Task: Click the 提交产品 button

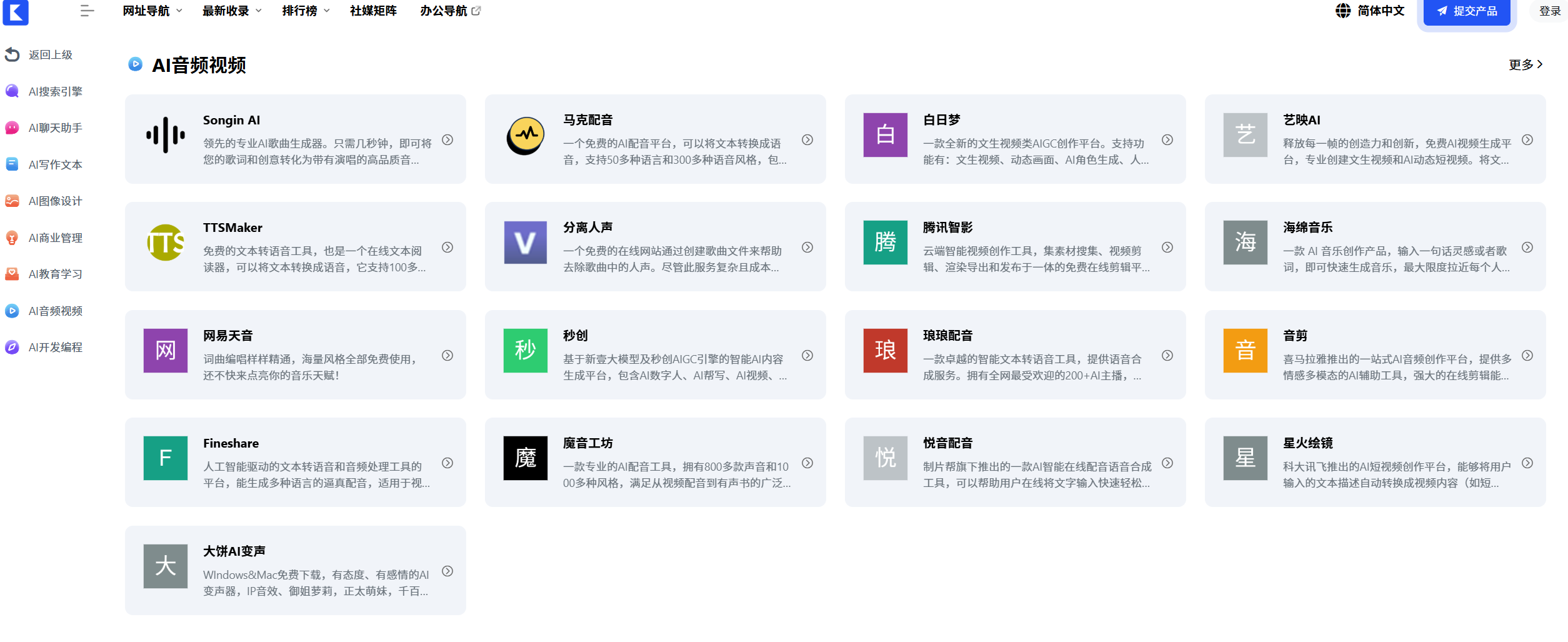Action: [x=1467, y=11]
